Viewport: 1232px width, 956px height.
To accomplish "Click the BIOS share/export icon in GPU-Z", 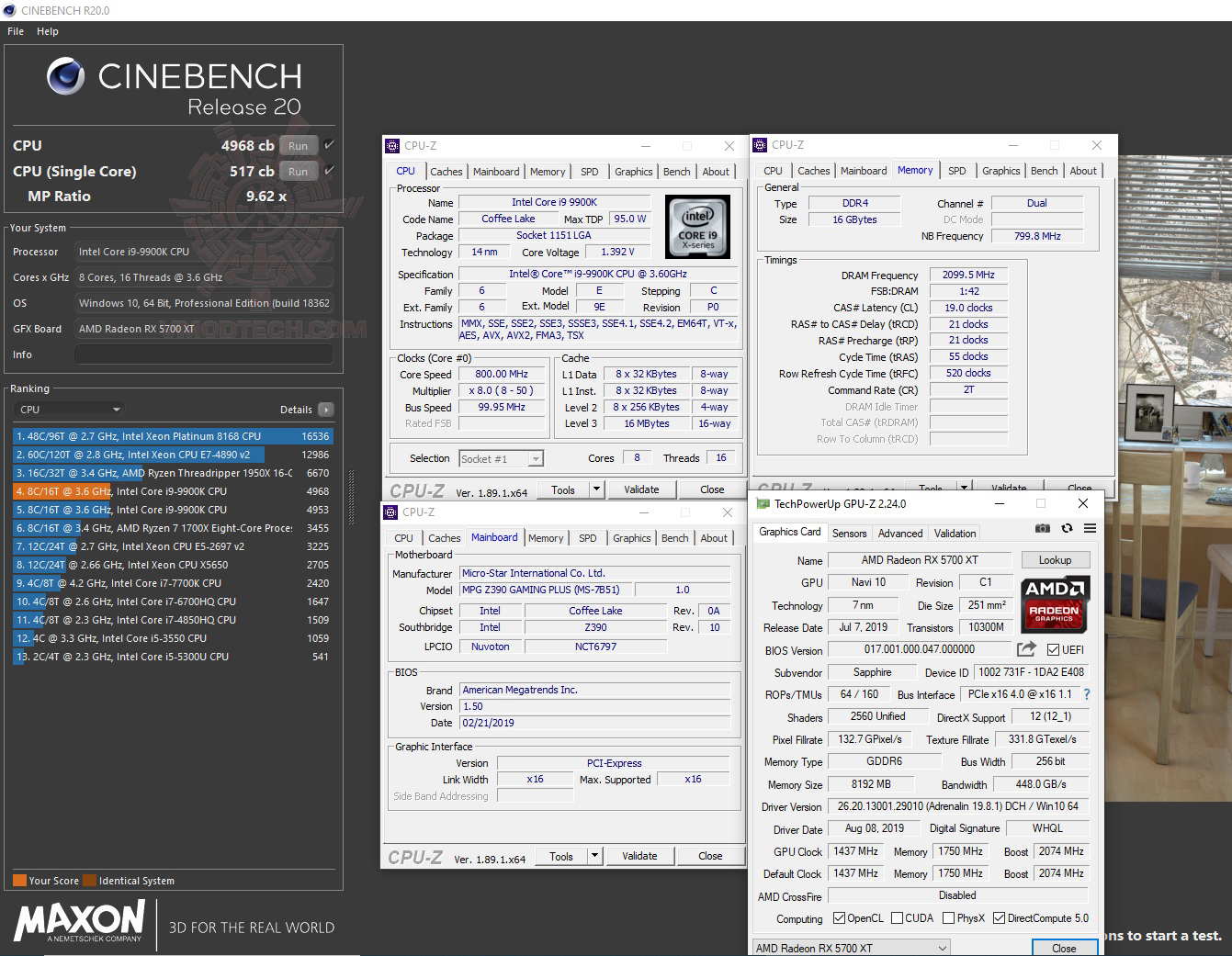I will pyautogui.click(x=1027, y=649).
